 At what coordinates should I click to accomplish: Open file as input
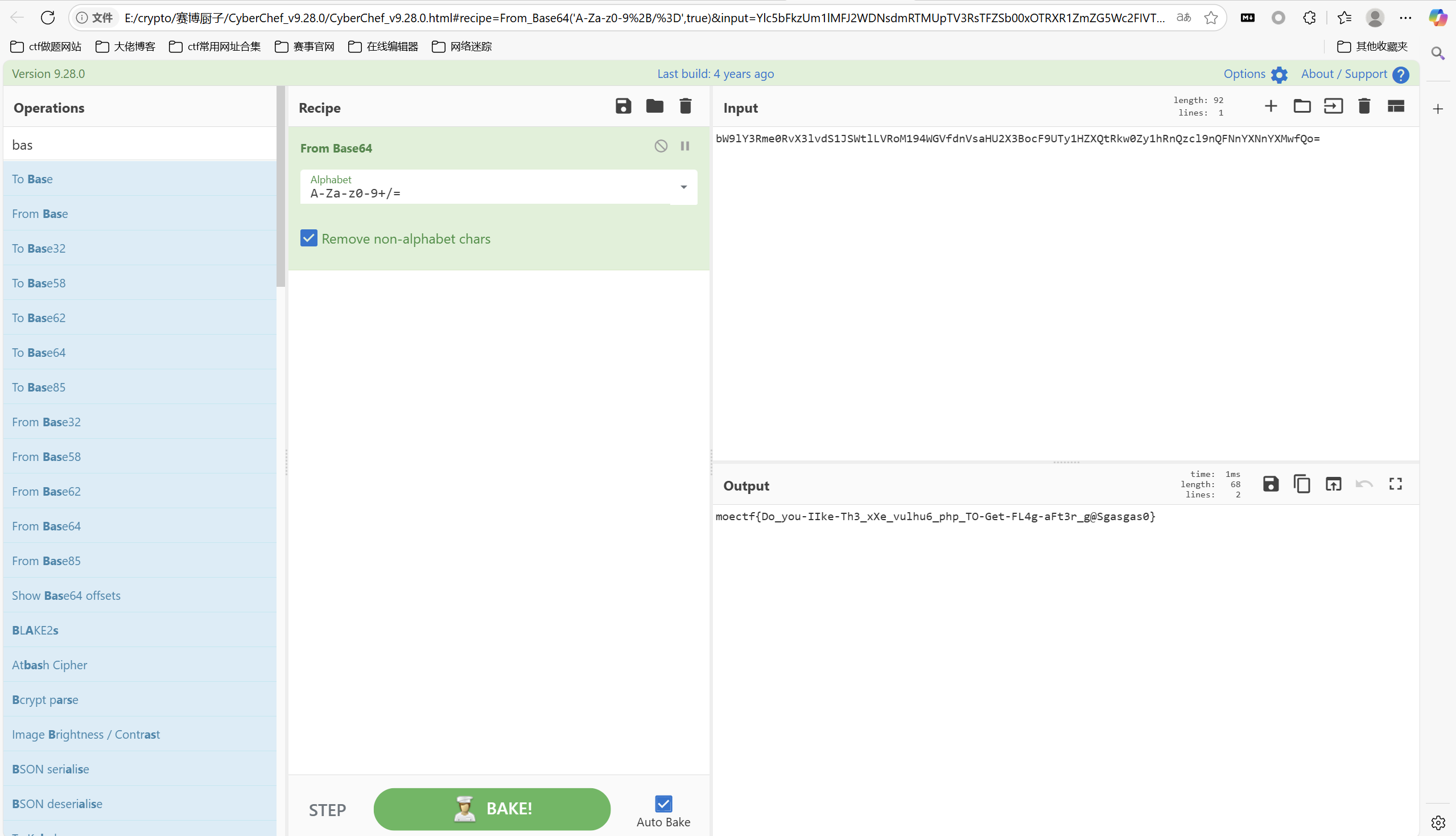pyautogui.click(x=1333, y=106)
